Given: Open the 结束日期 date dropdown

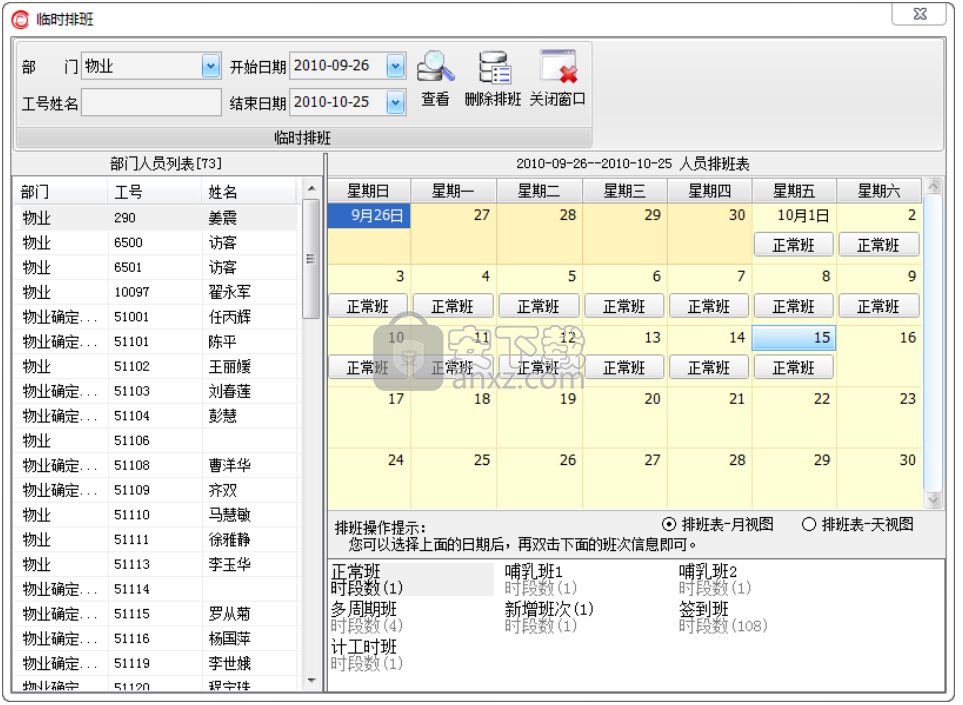Looking at the screenshot, I should coord(396,103).
